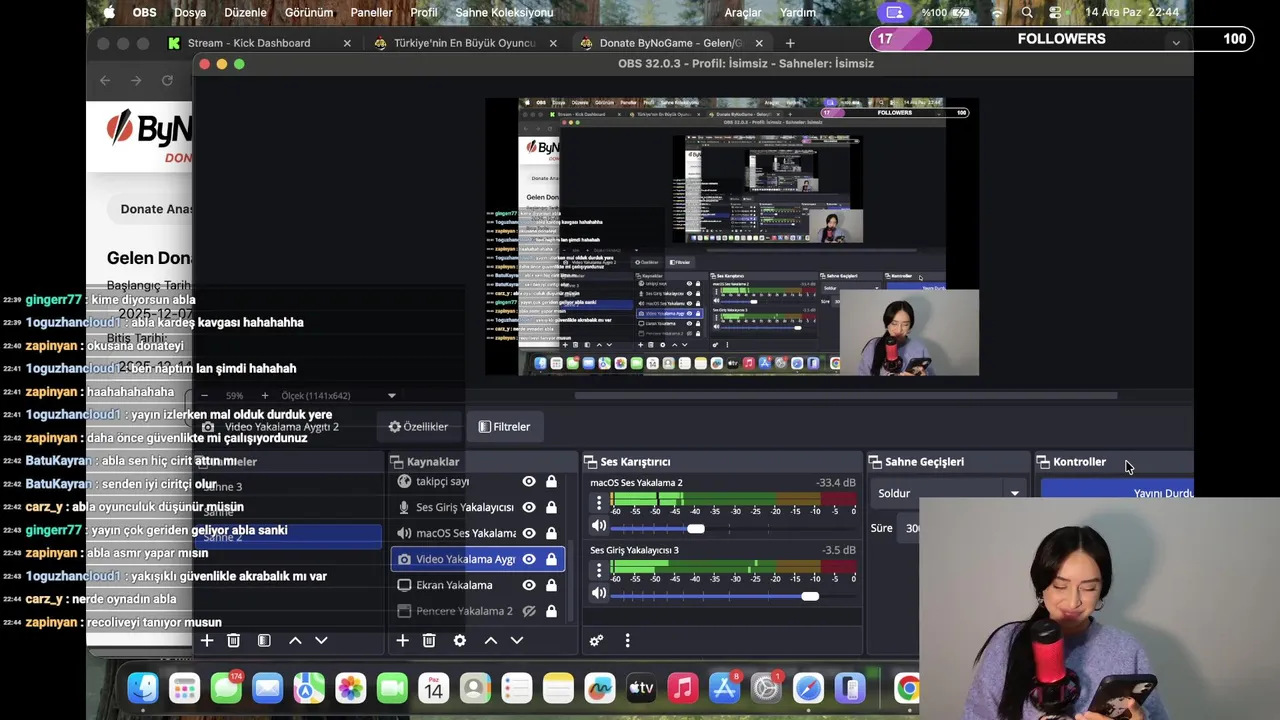Open Düzenle menu

click(246, 13)
